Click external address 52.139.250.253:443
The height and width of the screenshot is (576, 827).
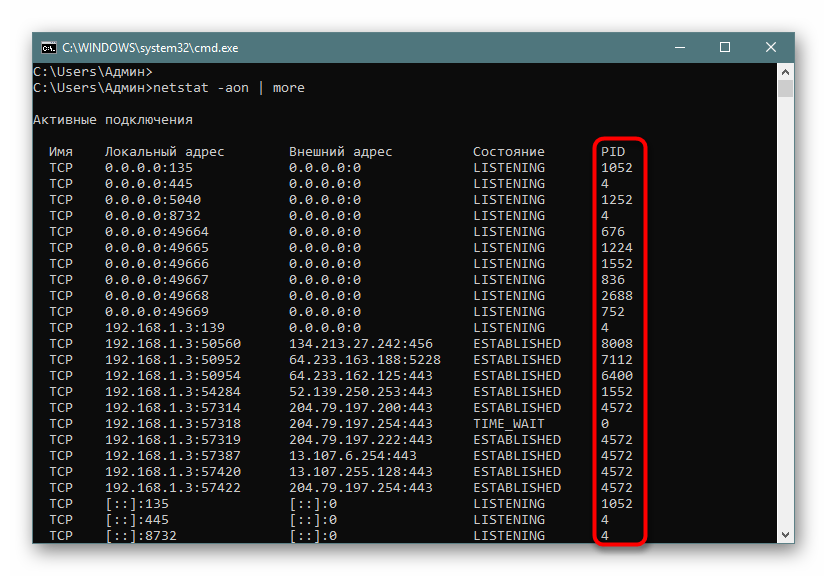coord(361,392)
